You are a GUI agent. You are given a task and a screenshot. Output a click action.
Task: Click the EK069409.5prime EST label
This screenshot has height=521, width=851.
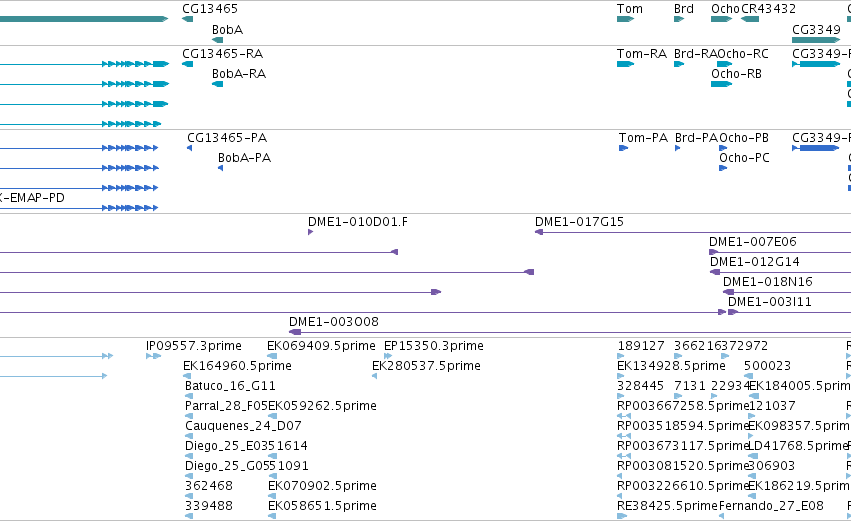click(321, 346)
